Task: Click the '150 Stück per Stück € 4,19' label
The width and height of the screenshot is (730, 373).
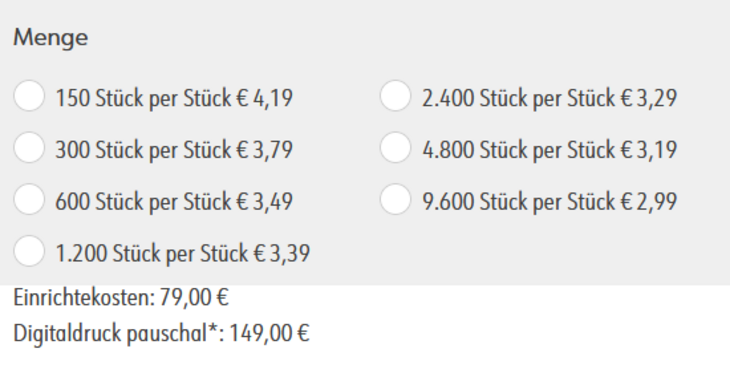Action: [174, 99]
